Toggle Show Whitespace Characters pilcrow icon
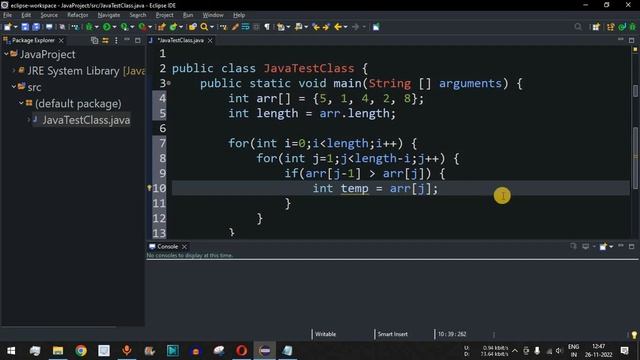 (x=267, y=27)
